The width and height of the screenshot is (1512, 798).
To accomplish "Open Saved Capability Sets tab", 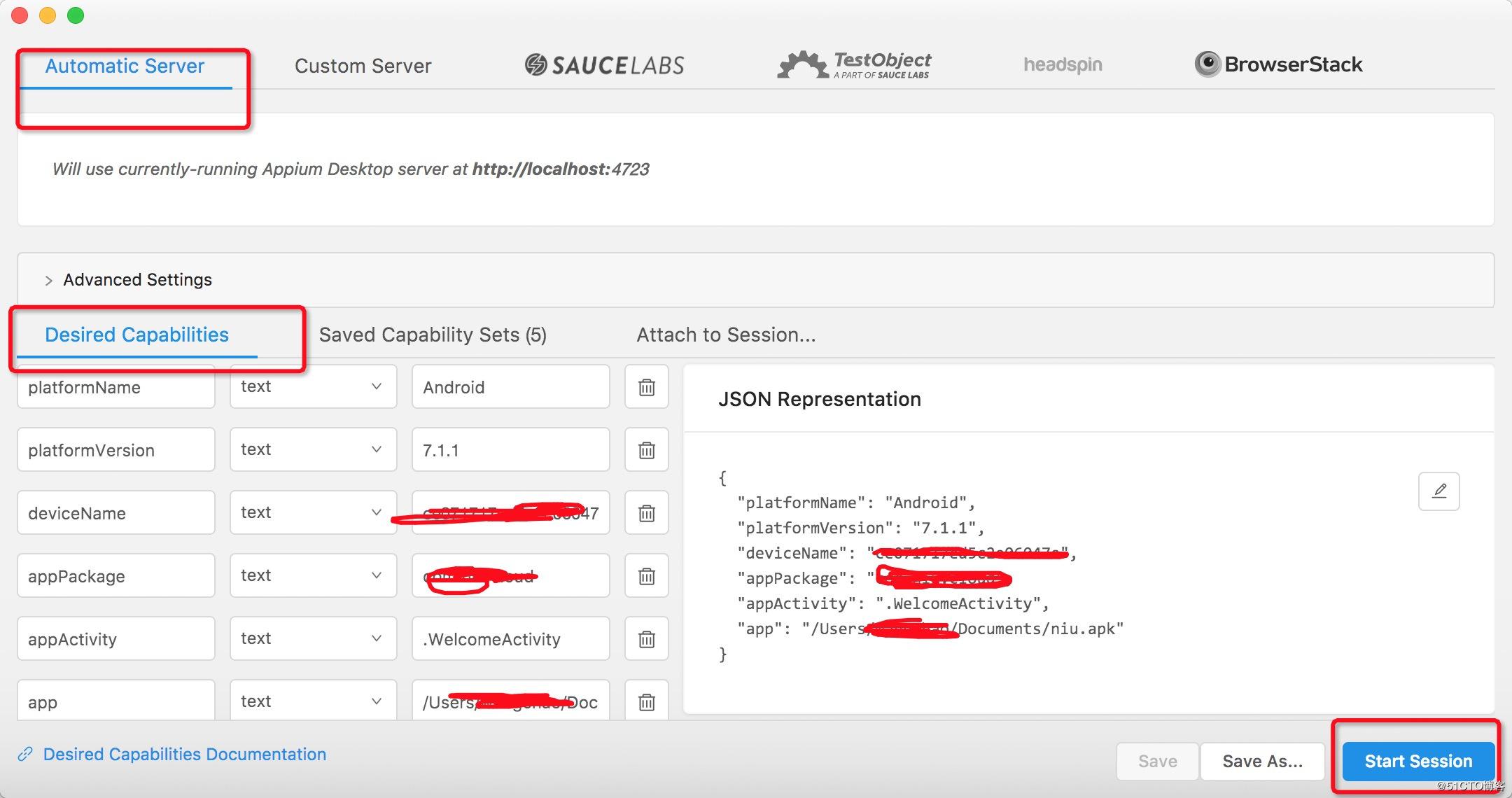I will pos(433,335).
